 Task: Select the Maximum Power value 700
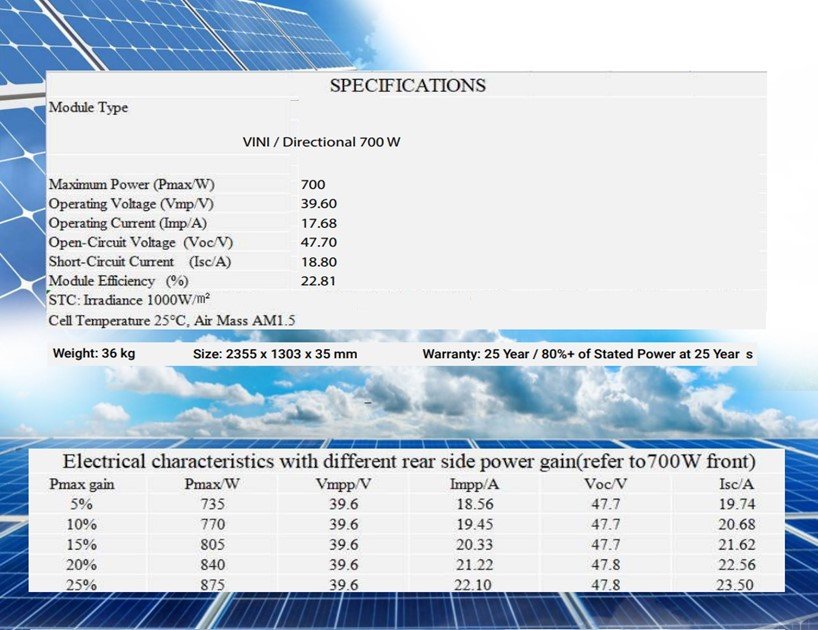click(x=313, y=185)
